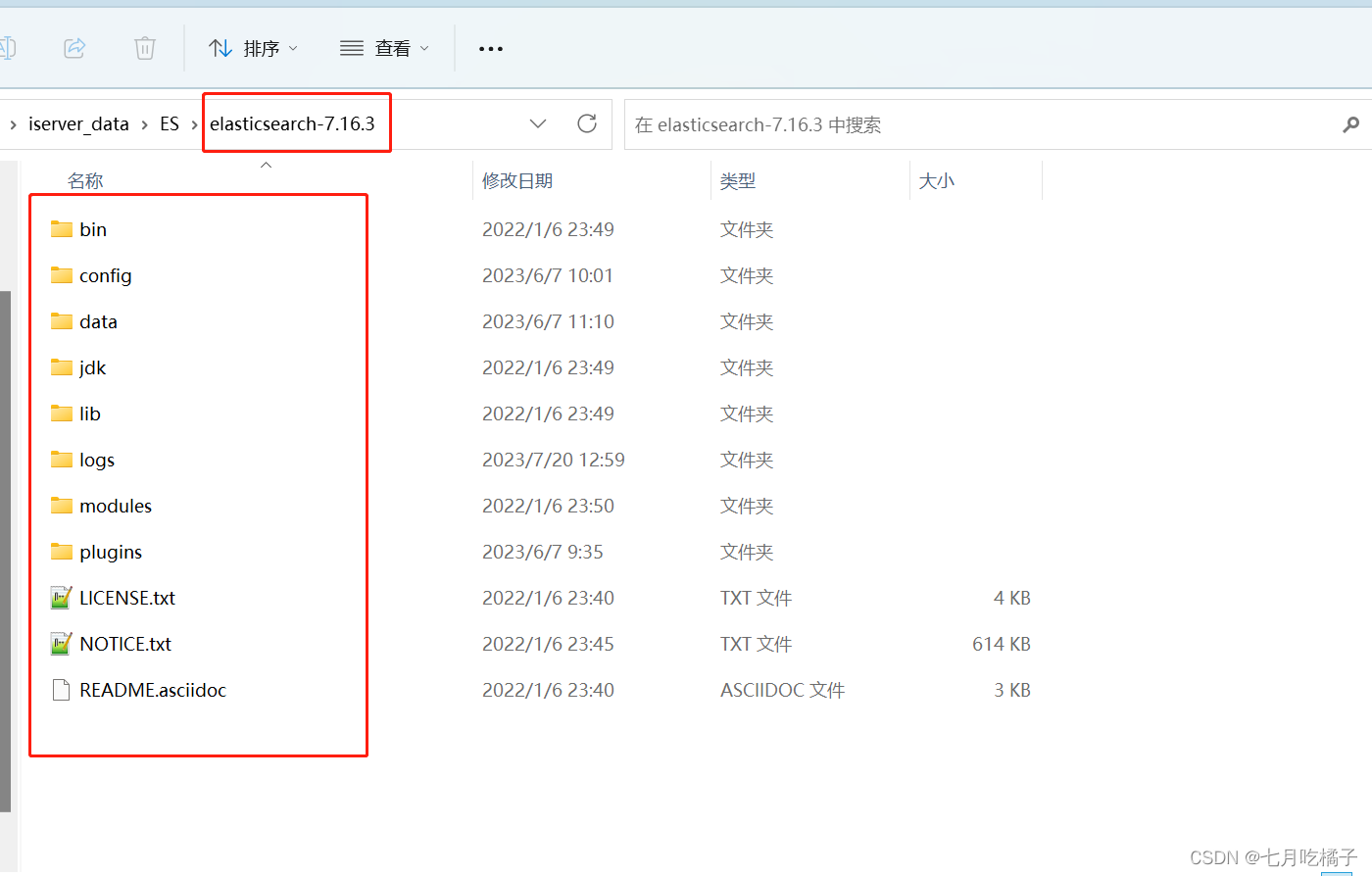The width and height of the screenshot is (1372, 876).
Task: Click type 'ASCIIDOC 文件' of README.asciidoc
Action: tap(782, 690)
